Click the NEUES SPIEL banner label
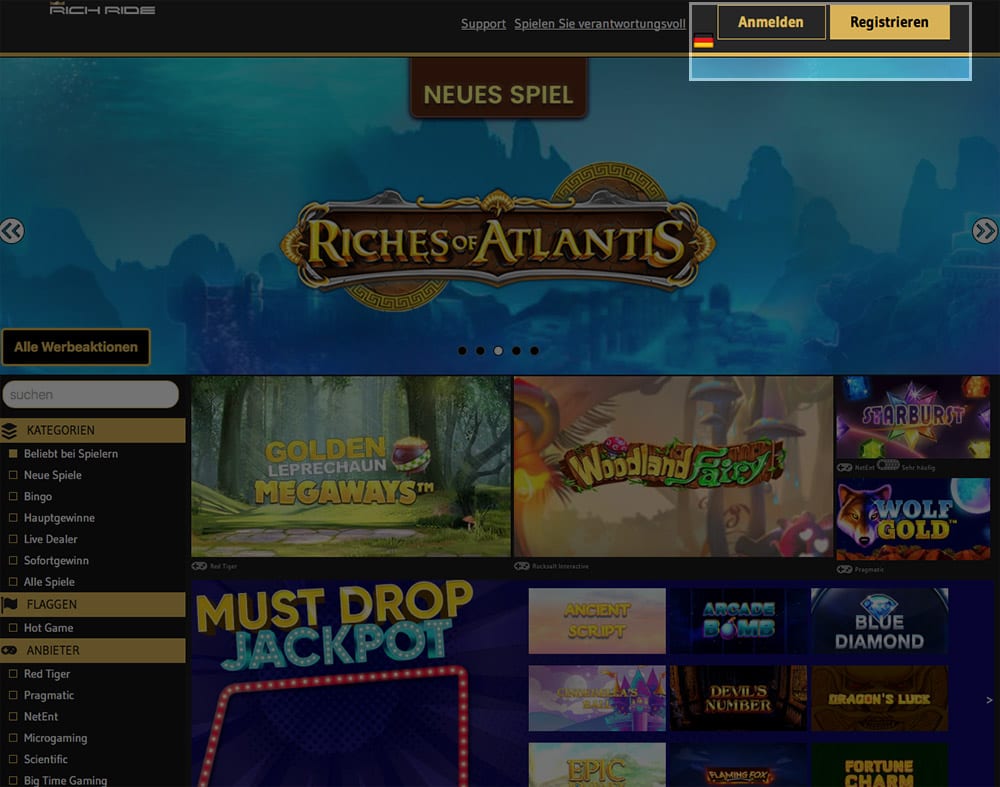 click(x=498, y=89)
